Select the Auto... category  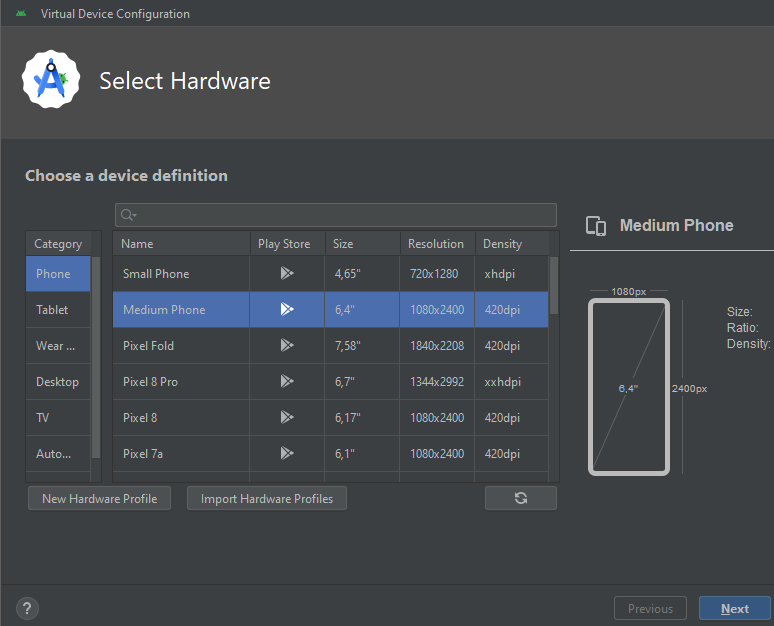point(58,454)
